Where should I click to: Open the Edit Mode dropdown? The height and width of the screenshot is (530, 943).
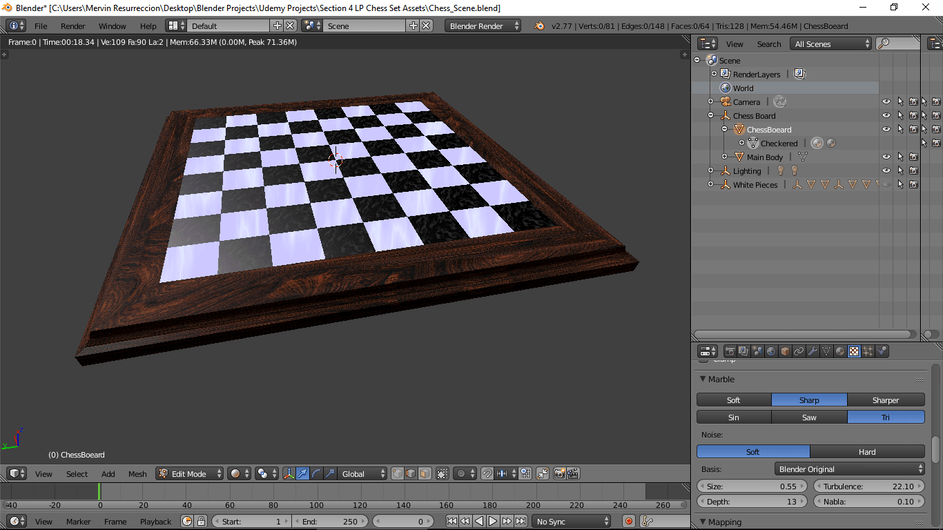point(189,474)
